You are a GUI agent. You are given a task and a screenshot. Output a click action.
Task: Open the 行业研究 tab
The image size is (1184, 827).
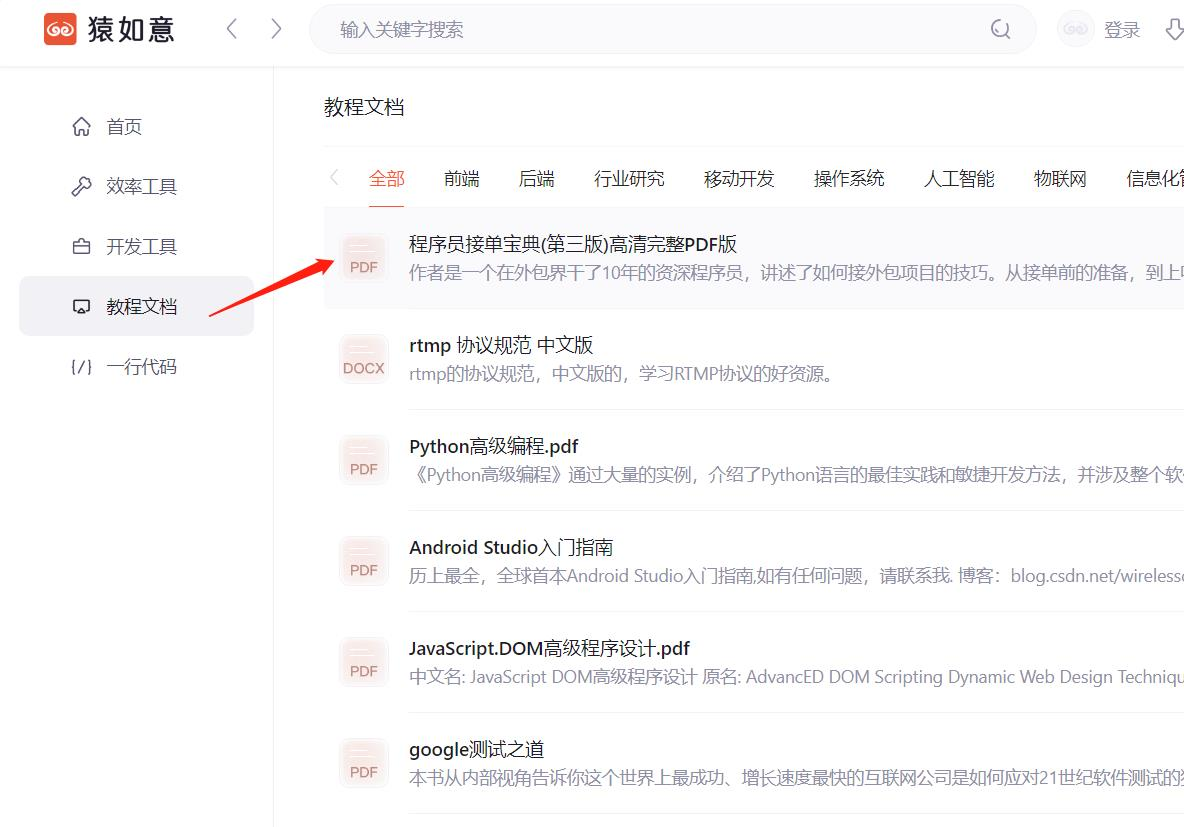point(629,179)
